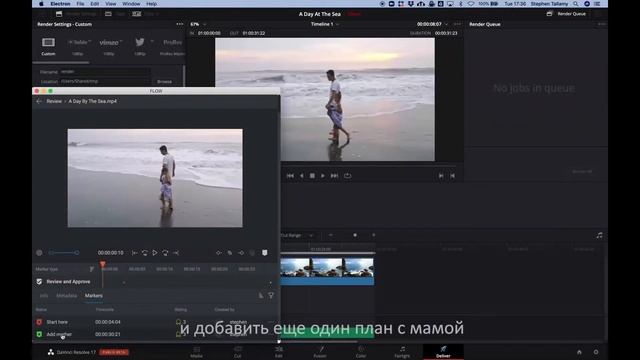This screenshot has width=640, height=360.
Task: Add a marker with the white marker icon
Action: coord(264,253)
